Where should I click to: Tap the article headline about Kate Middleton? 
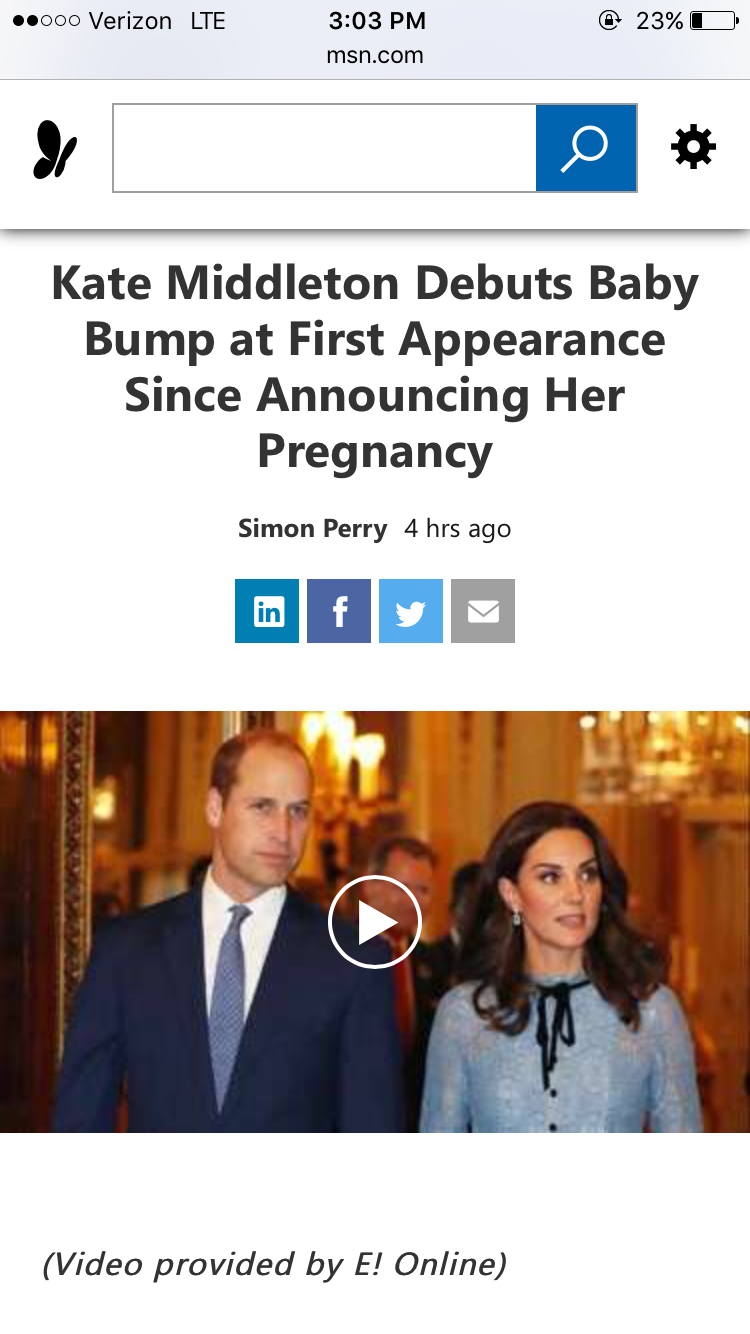click(375, 367)
